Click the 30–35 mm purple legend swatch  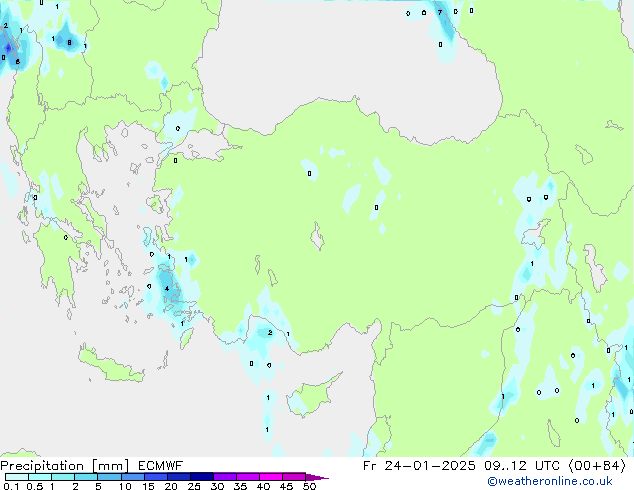(x=224, y=477)
